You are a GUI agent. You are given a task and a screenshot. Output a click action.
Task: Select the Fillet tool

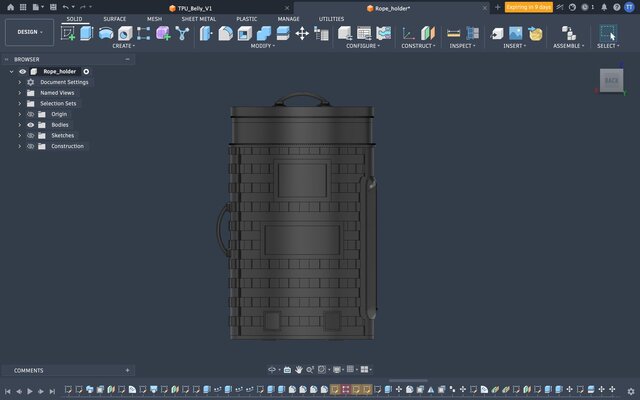tap(225, 33)
